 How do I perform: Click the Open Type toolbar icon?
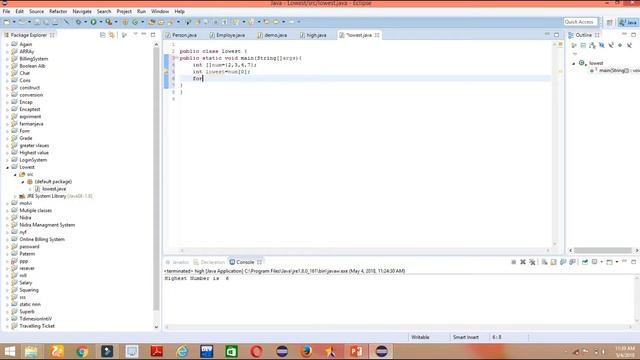click(x=152, y=22)
